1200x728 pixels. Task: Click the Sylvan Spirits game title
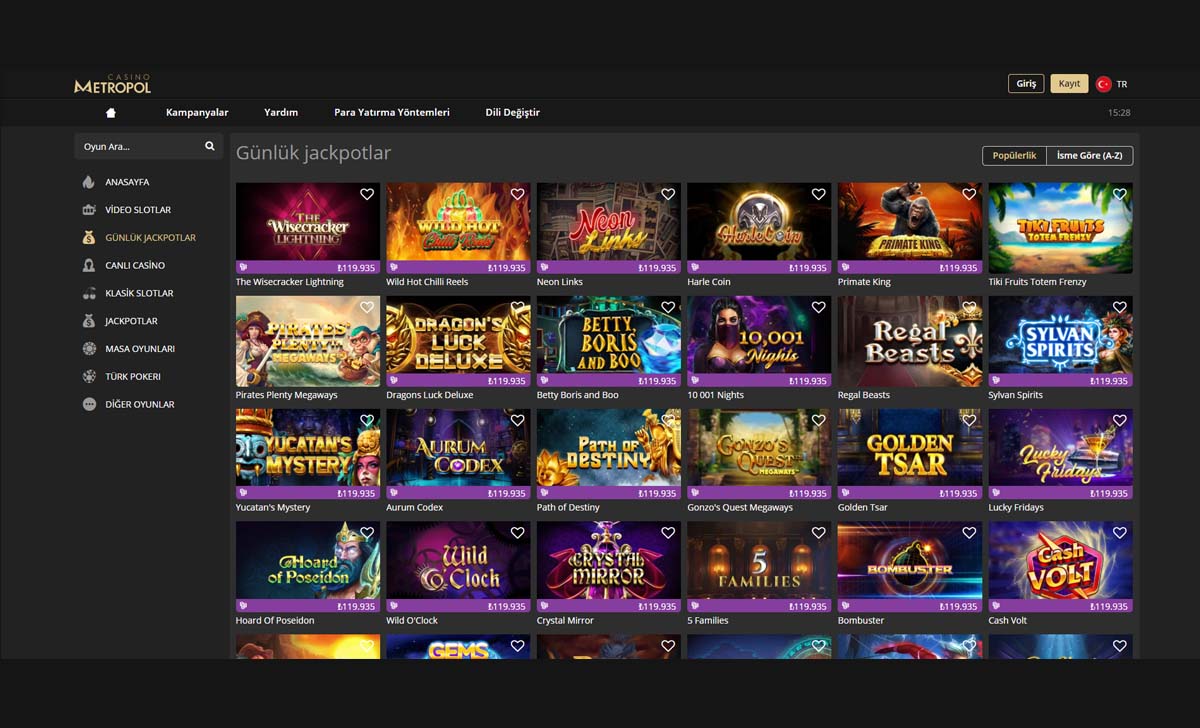[1015, 395]
